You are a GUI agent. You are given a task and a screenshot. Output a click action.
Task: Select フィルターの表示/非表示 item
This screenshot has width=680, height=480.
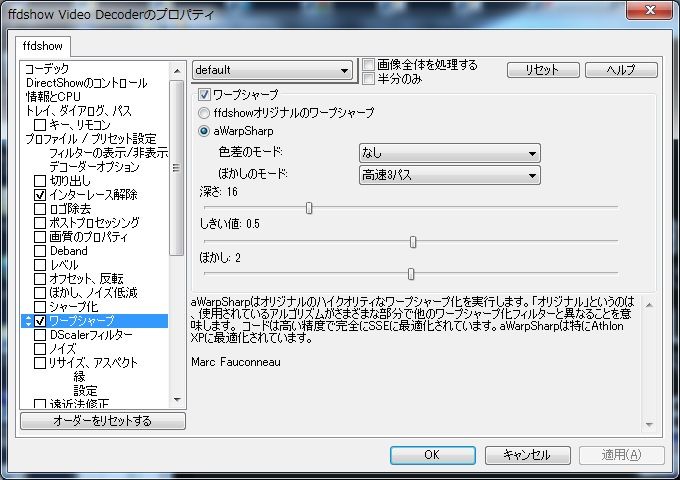point(108,153)
